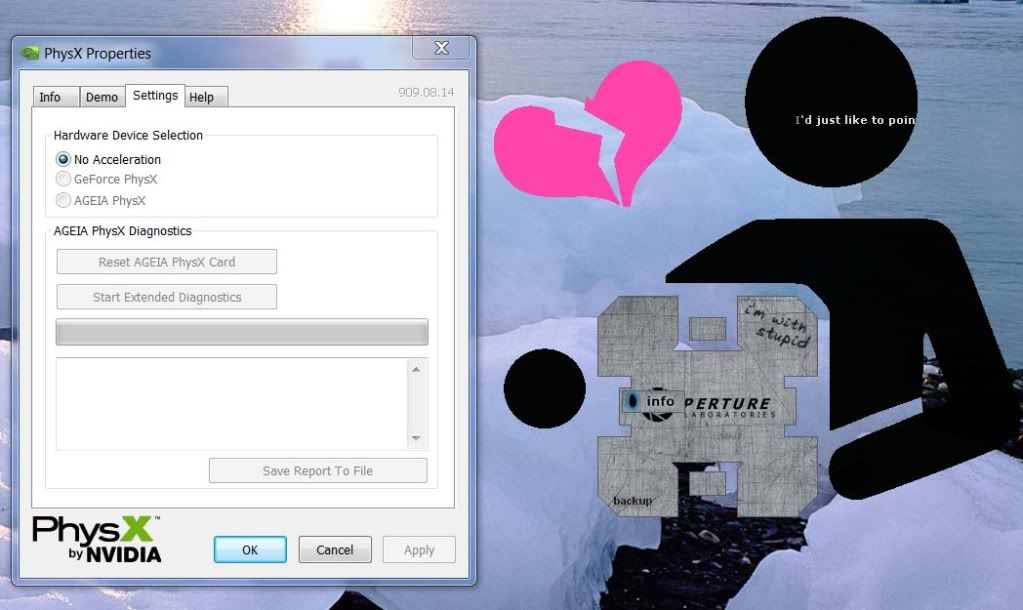Click the PhysX title bar icon
1023x610 pixels.
click(x=29, y=53)
